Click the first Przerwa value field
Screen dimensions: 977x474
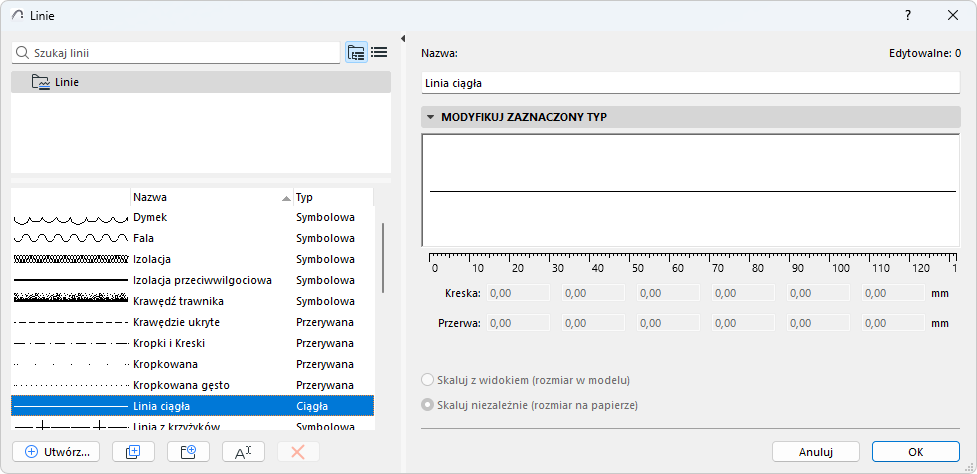click(x=518, y=323)
